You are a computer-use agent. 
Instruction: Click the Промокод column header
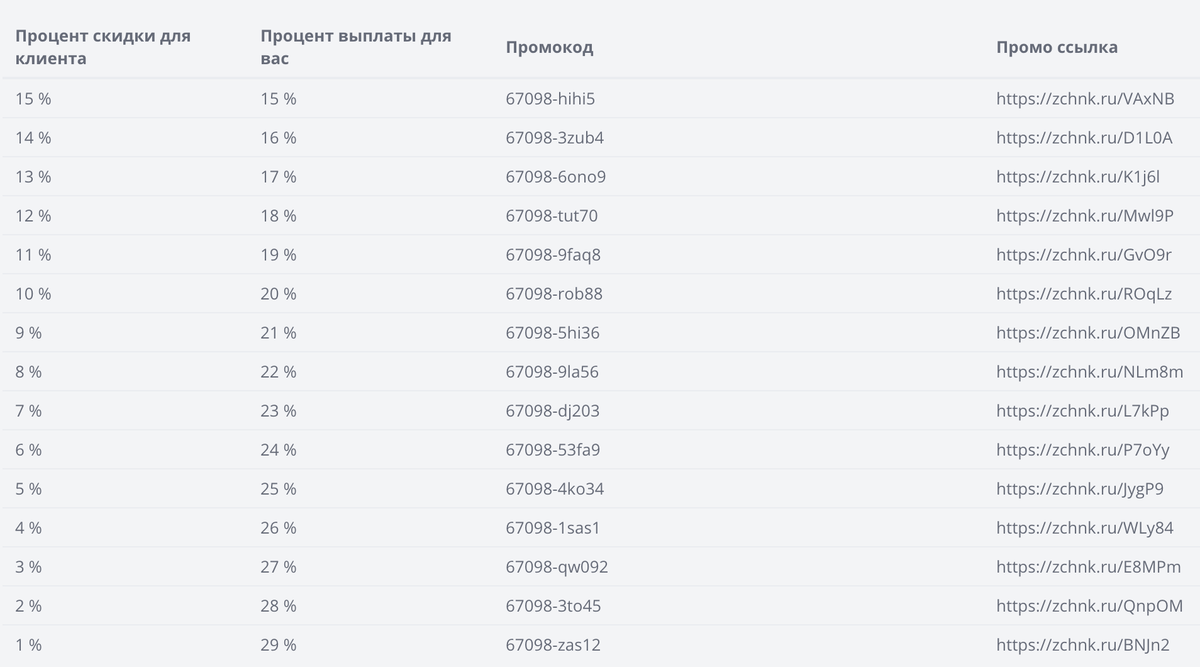[x=549, y=47]
